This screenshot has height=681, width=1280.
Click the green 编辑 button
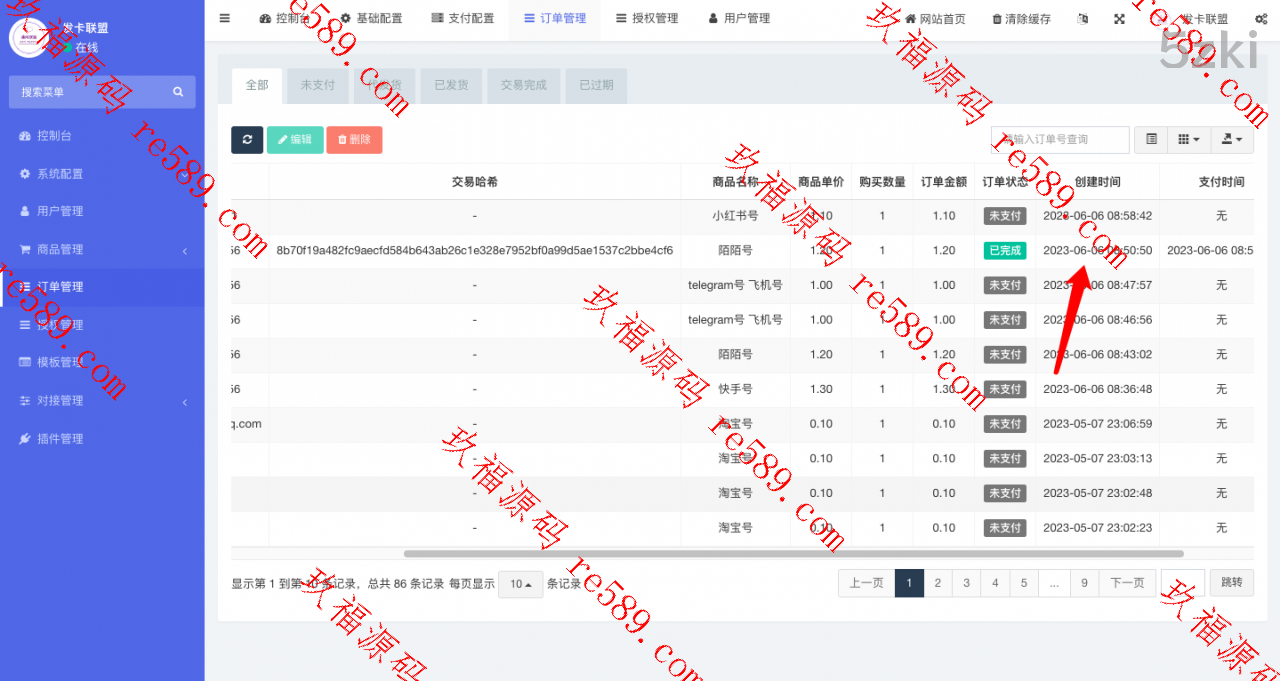(x=294, y=140)
